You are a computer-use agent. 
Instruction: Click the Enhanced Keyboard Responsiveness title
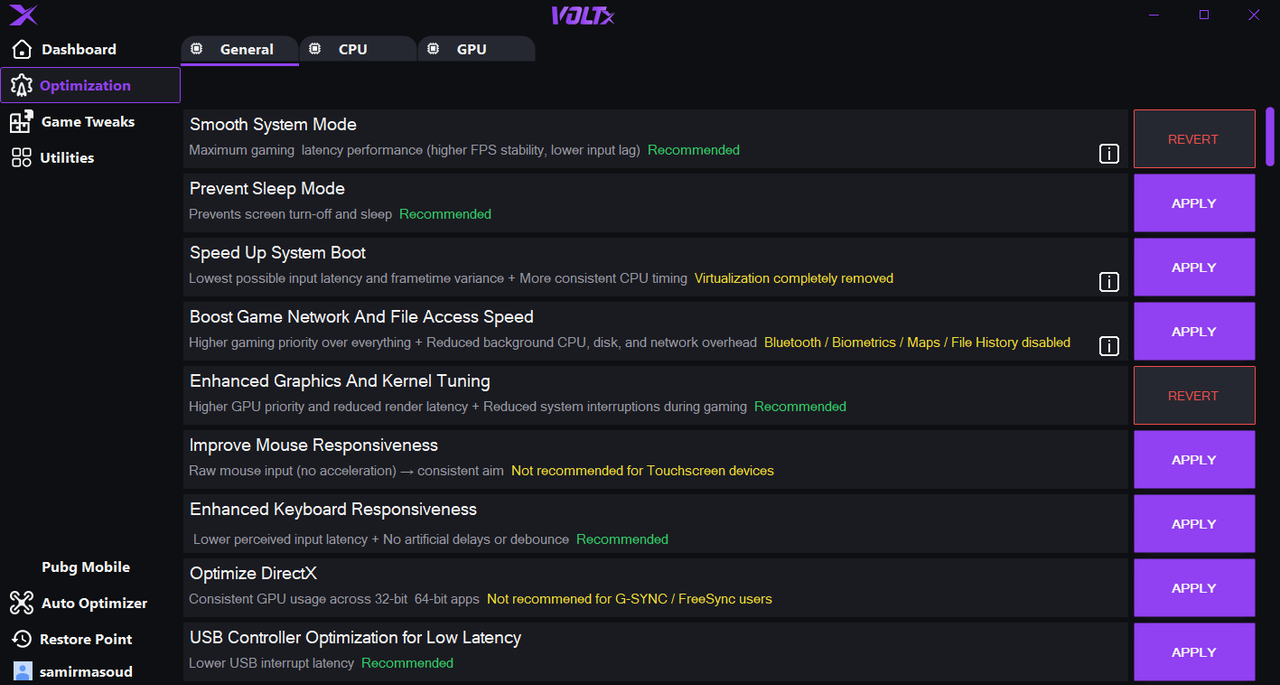click(333, 510)
